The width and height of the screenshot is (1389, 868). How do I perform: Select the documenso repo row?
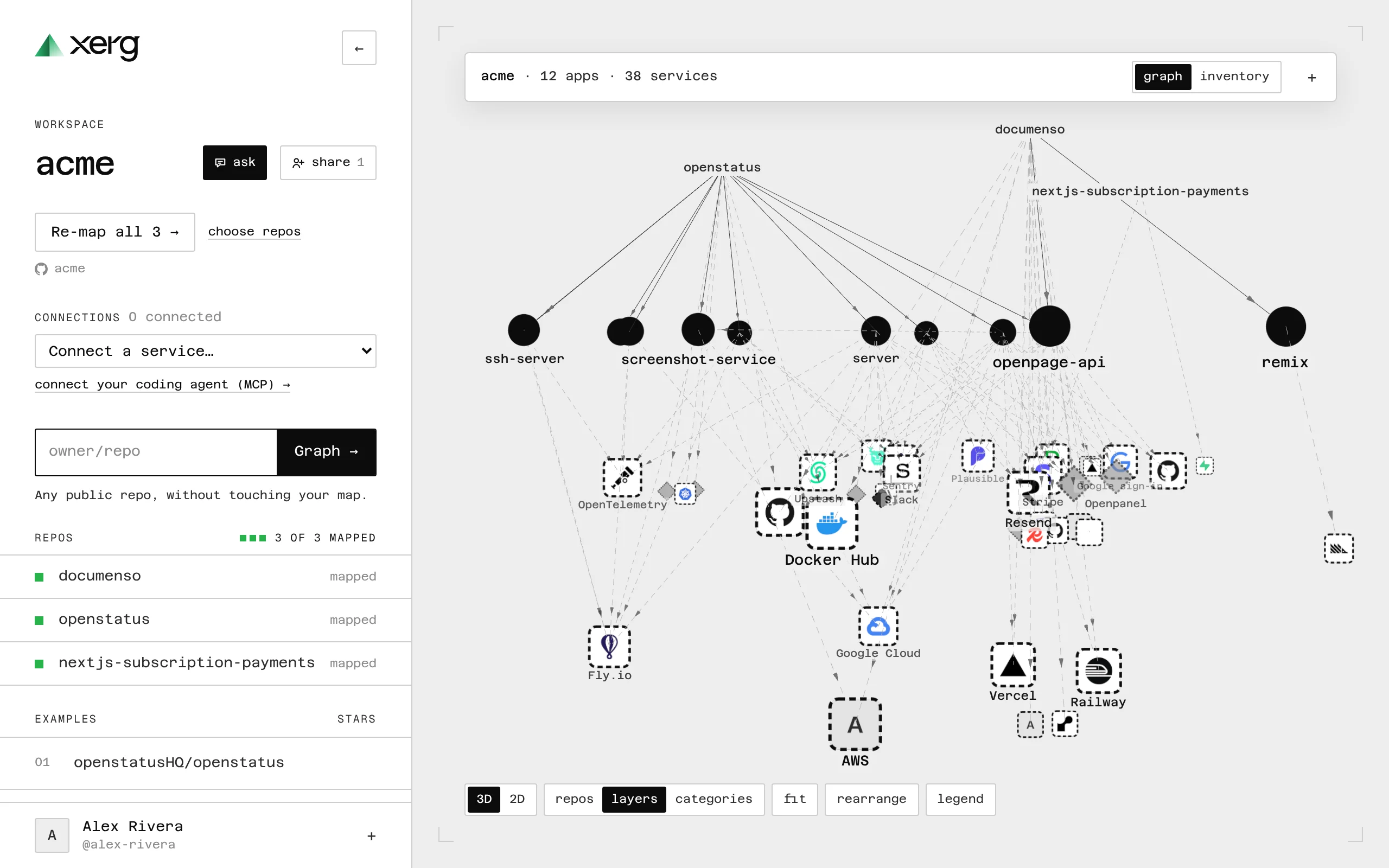[x=206, y=576]
